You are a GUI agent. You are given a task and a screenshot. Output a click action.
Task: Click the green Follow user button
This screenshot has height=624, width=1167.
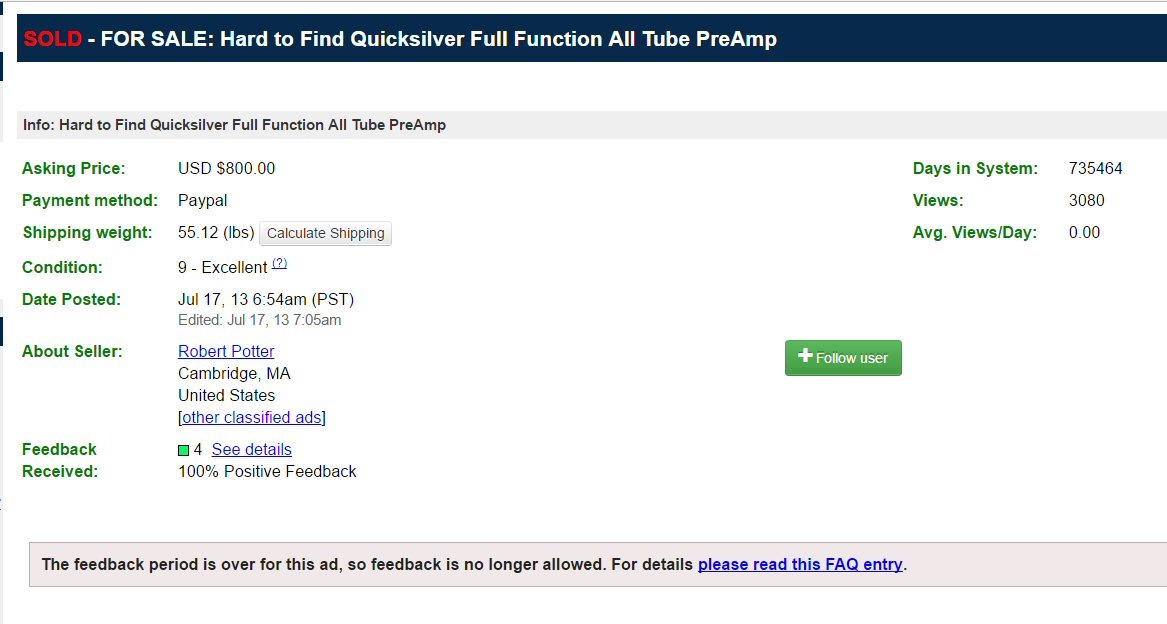[843, 358]
